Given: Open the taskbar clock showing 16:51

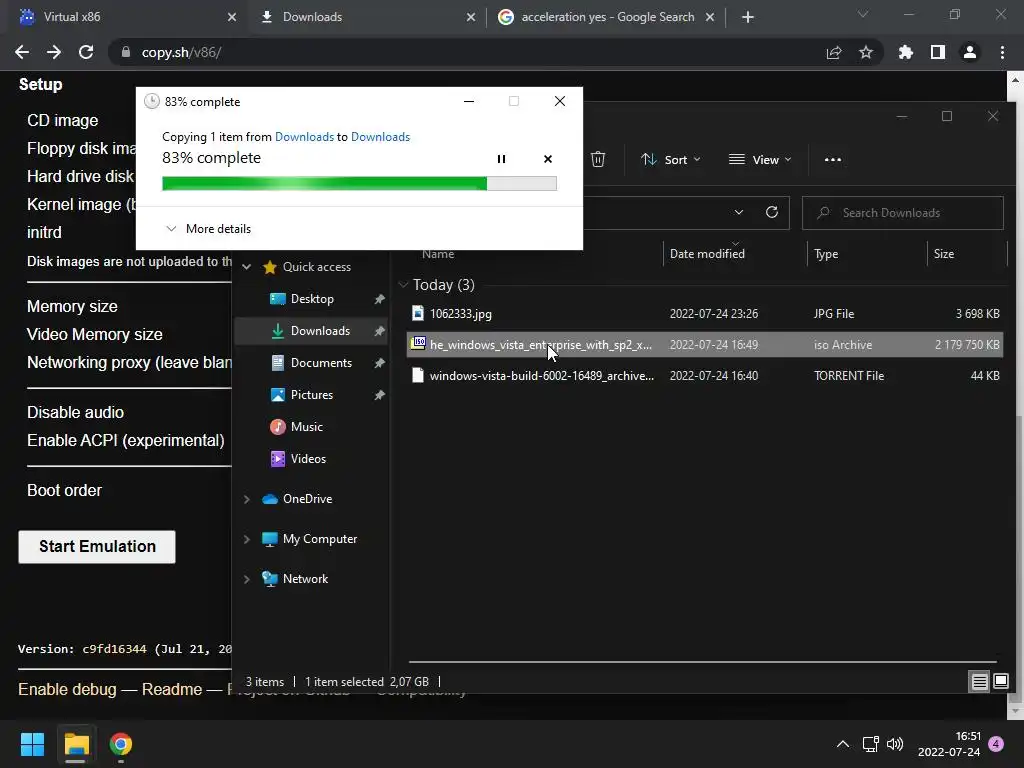Looking at the screenshot, I should (x=949, y=744).
